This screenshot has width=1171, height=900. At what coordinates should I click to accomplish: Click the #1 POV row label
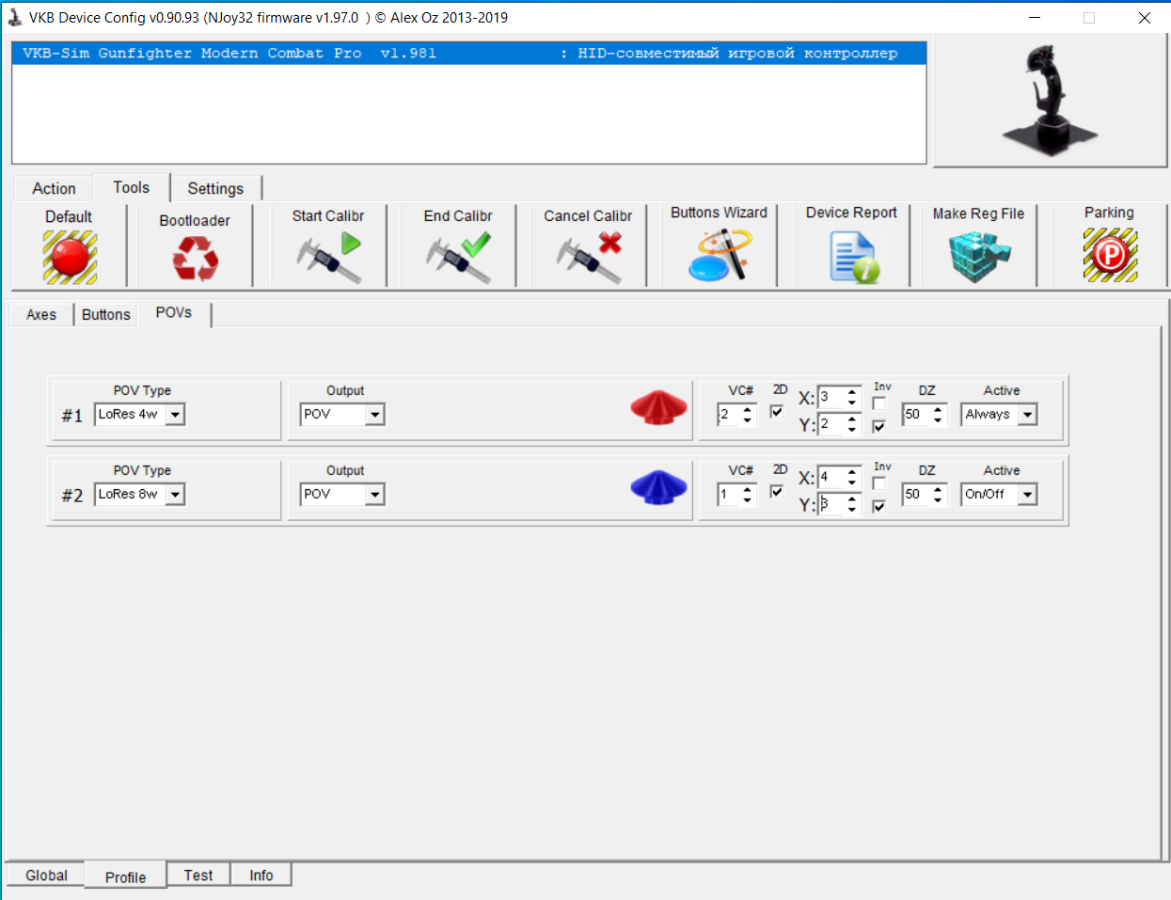click(x=72, y=415)
